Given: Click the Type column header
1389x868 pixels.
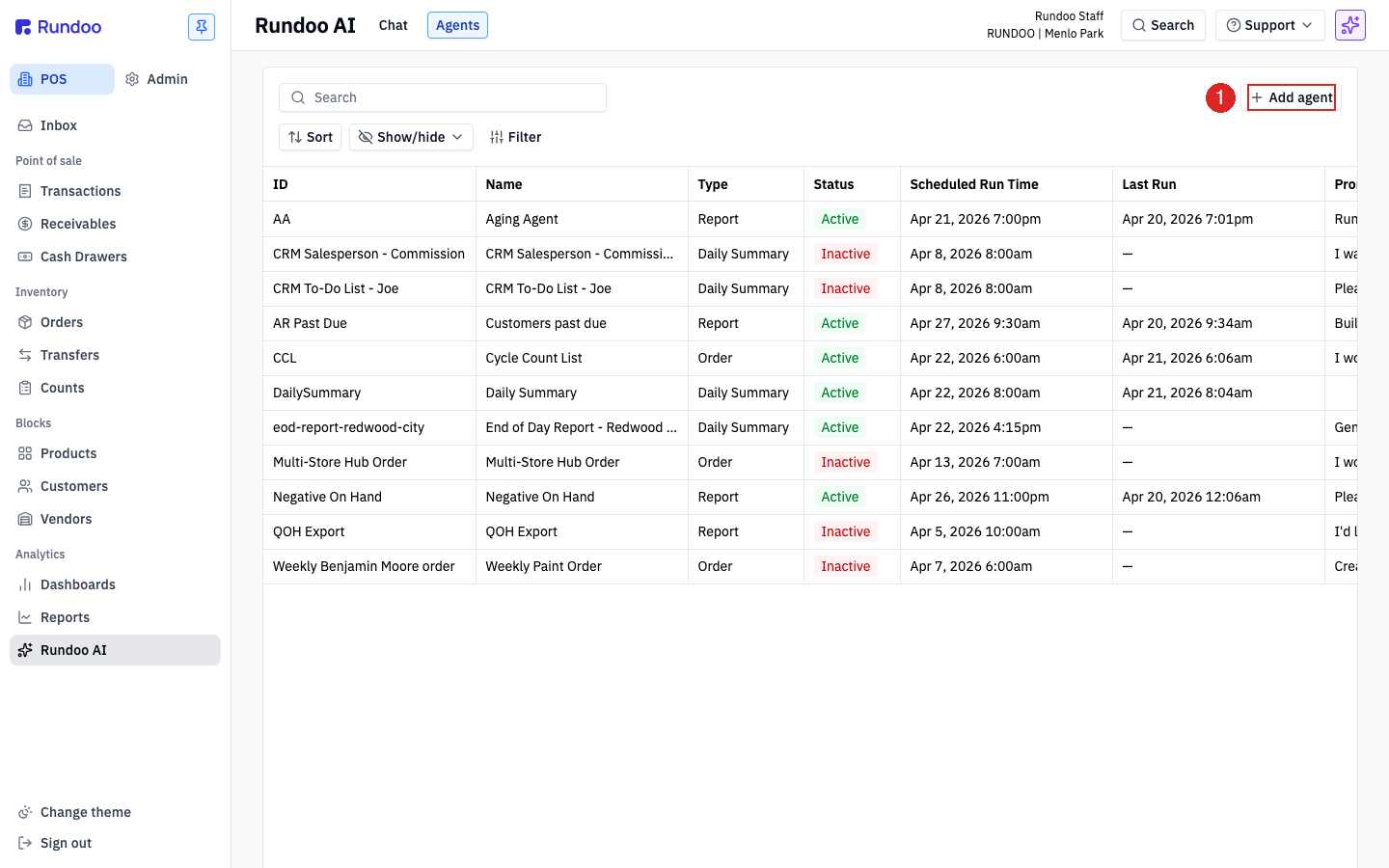Looking at the screenshot, I should [x=746, y=184].
